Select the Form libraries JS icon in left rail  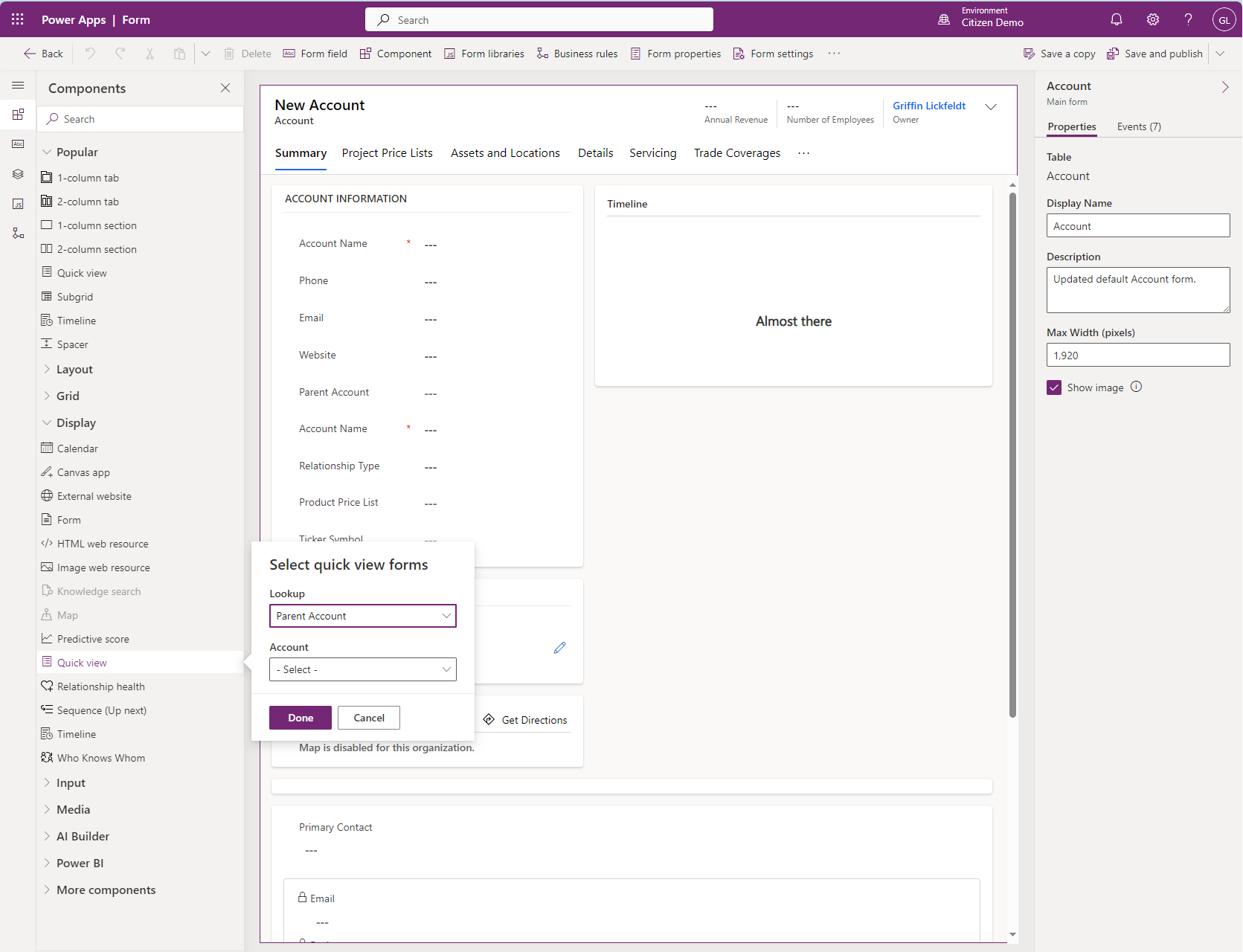point(18,204)
